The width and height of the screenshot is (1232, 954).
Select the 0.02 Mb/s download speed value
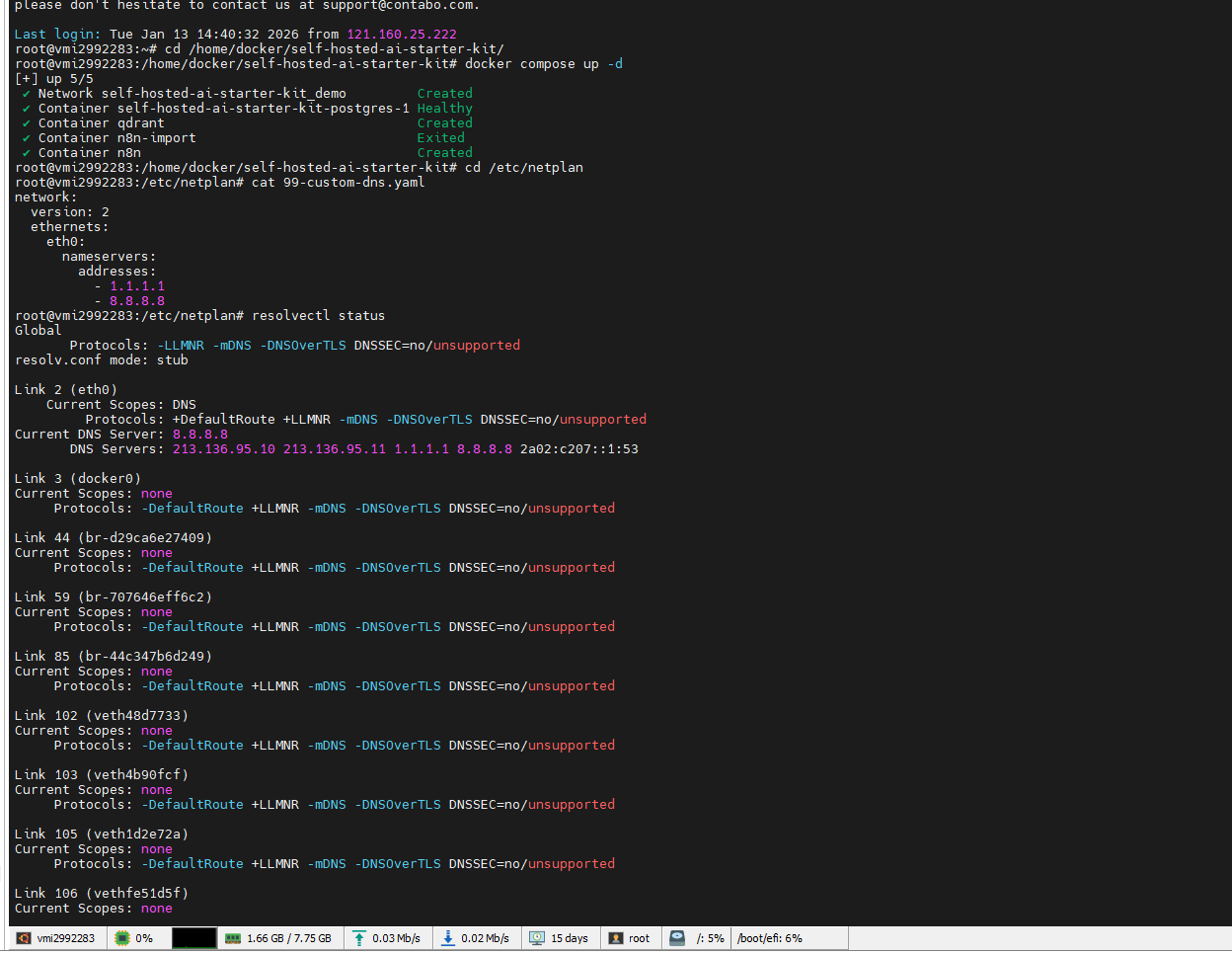point(485,938)
